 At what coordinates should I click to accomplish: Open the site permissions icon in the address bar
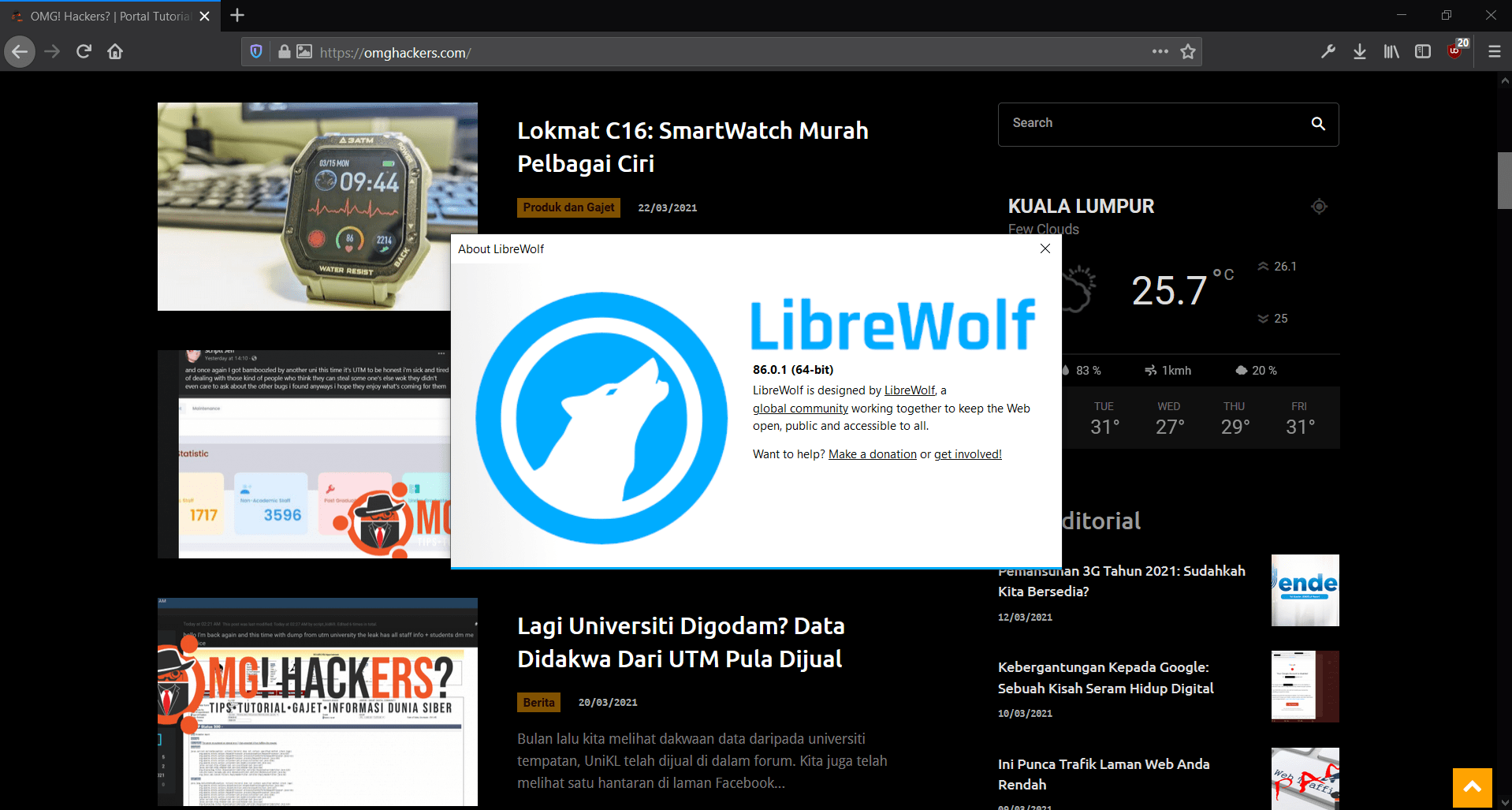coord(304,52)
